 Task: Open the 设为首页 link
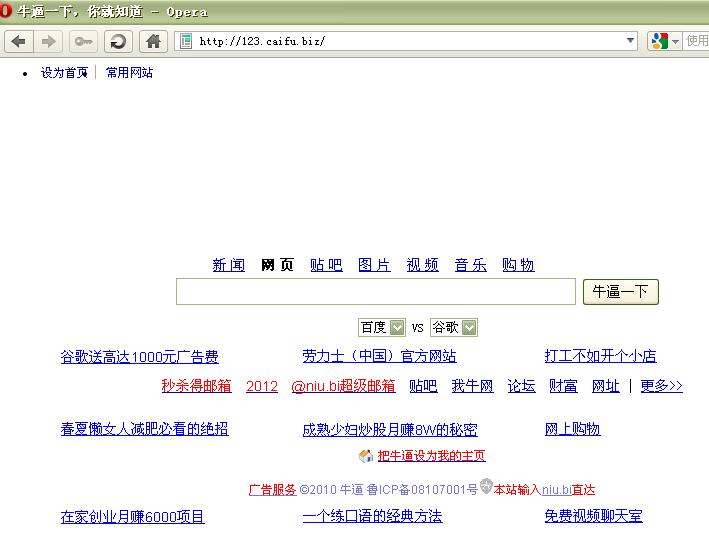pos(64,72)
